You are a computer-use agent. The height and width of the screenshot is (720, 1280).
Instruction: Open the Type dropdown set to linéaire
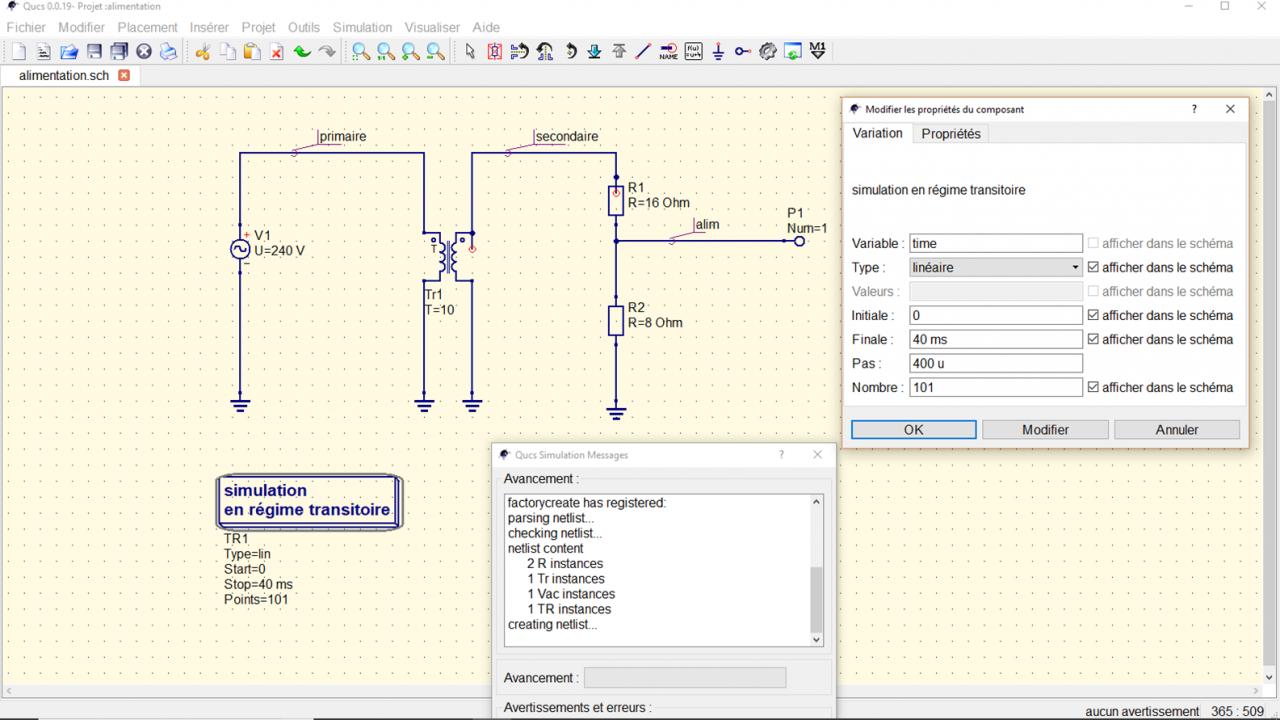point(995,268)
